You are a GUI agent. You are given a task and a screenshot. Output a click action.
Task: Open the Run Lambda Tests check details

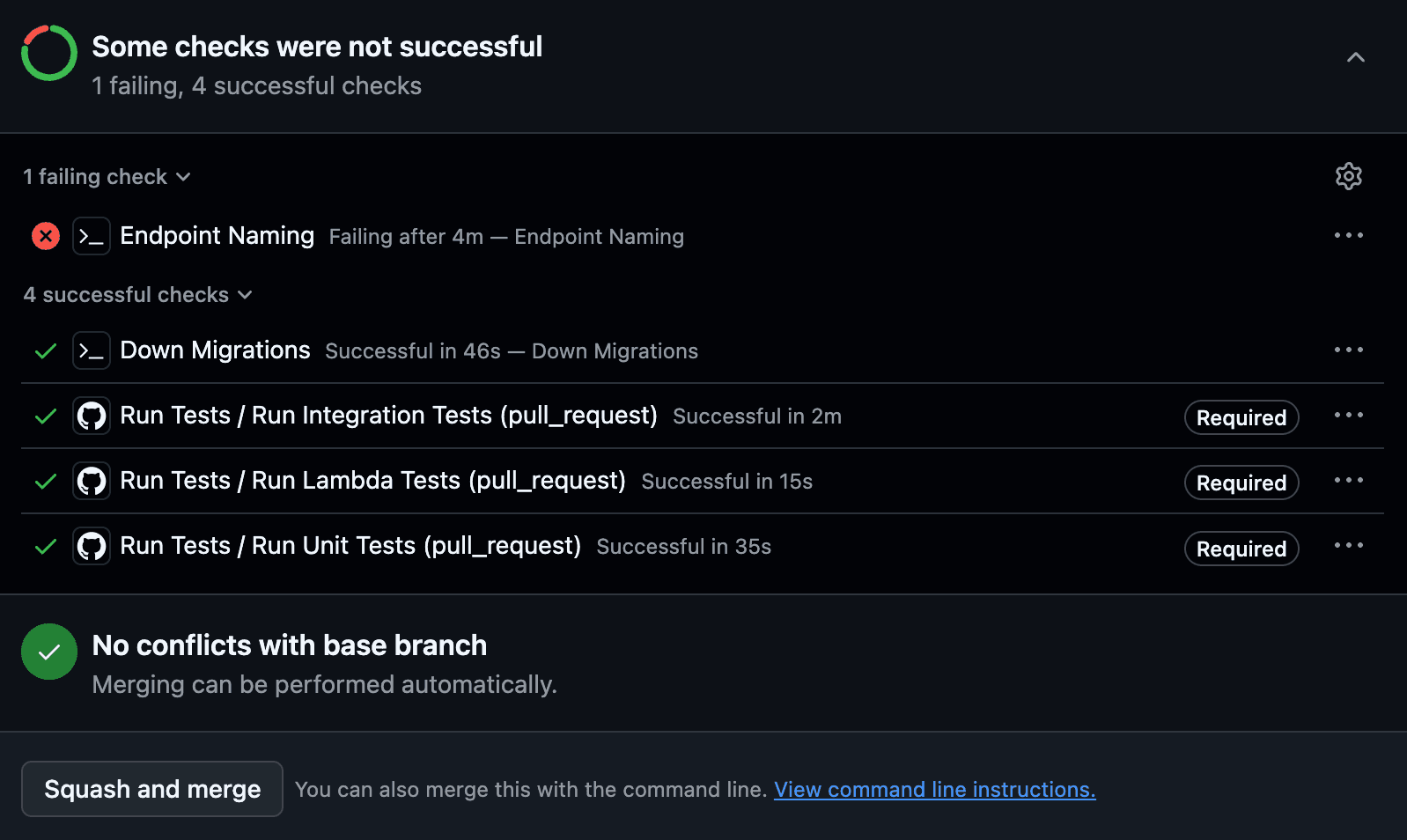coord(372,481)
